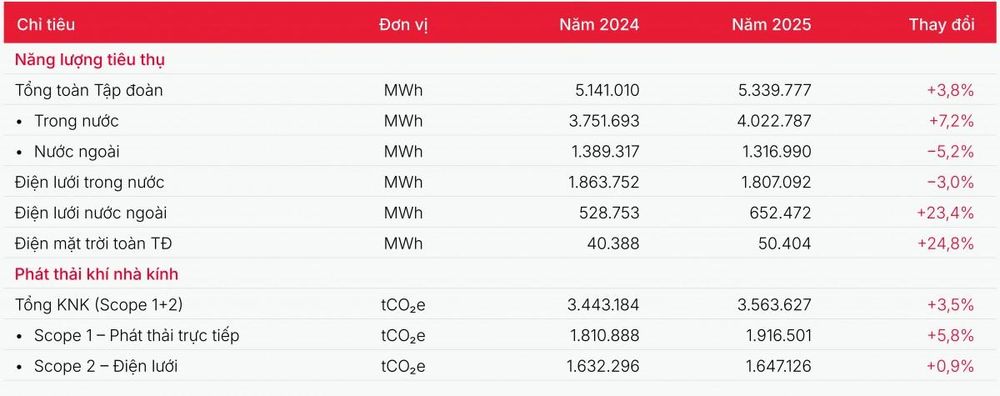Click the 'Điện mặt trời toàn TĐ' row label
This screenshot has width=1000, height=396.
pos(94,244)
